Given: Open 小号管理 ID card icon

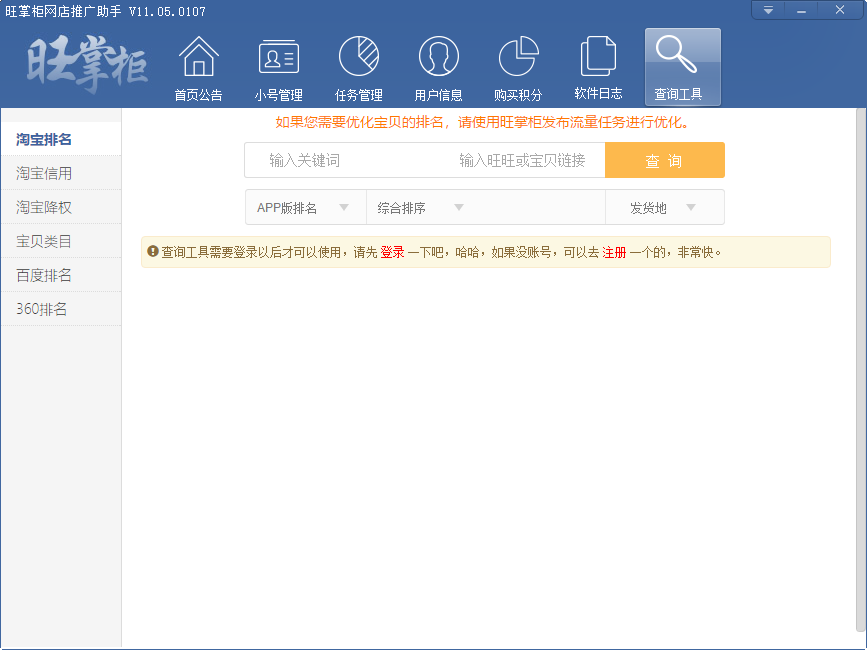Looking at the screenshot, I should pyautogui.click(x=279, y=68).
